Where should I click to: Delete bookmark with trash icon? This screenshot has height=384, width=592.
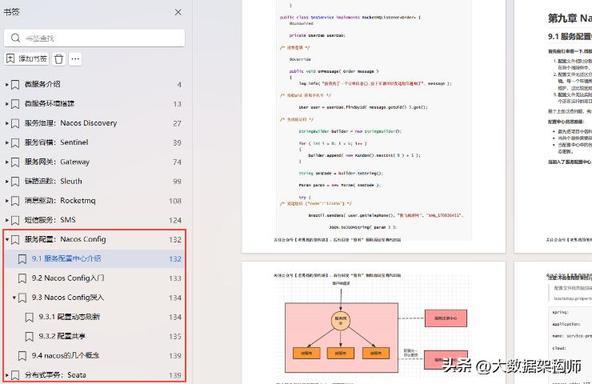(x=59, y=59)
